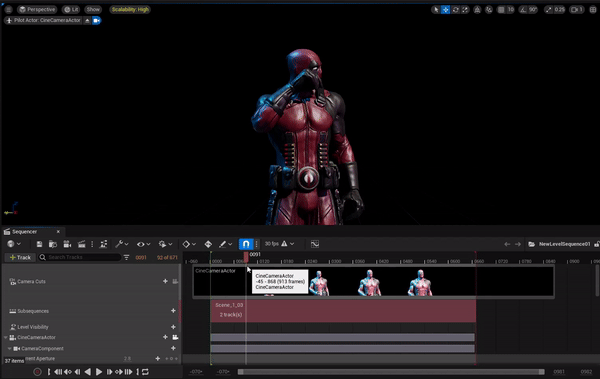
Task: Select the viewport Select mode arrow tool
Action: point(435,10)
